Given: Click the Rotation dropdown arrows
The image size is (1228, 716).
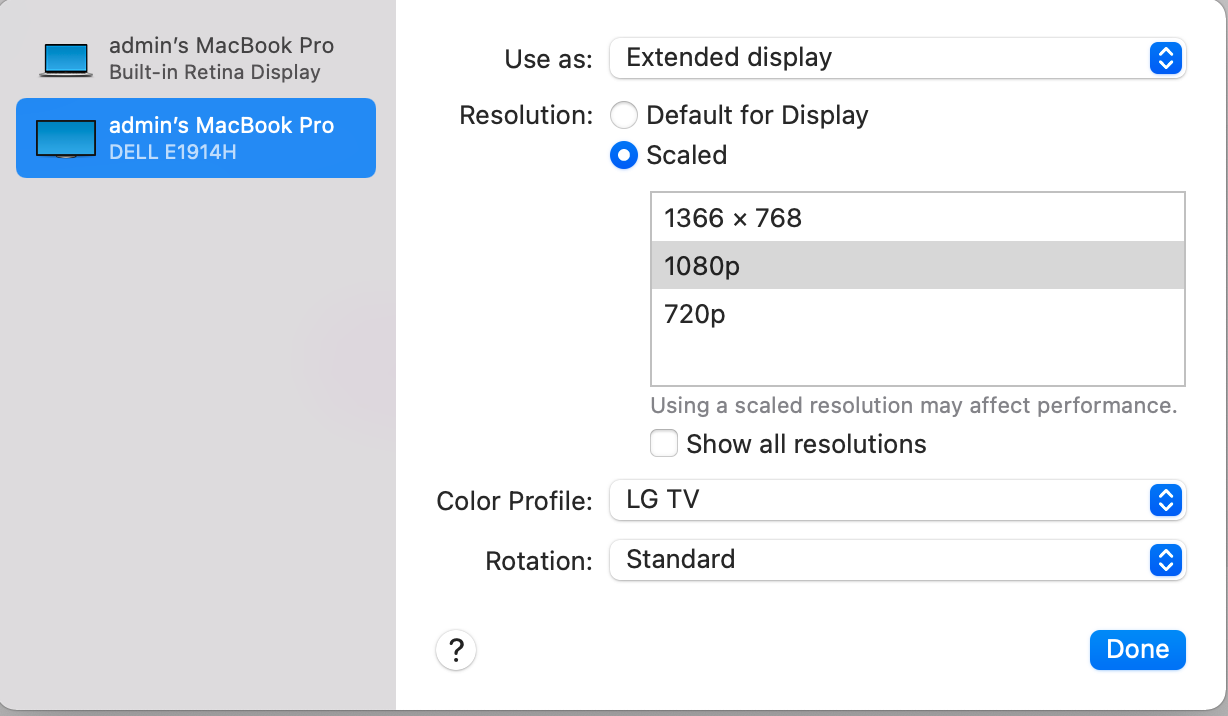Looking at the screenshot, I should coord(1165,560).
